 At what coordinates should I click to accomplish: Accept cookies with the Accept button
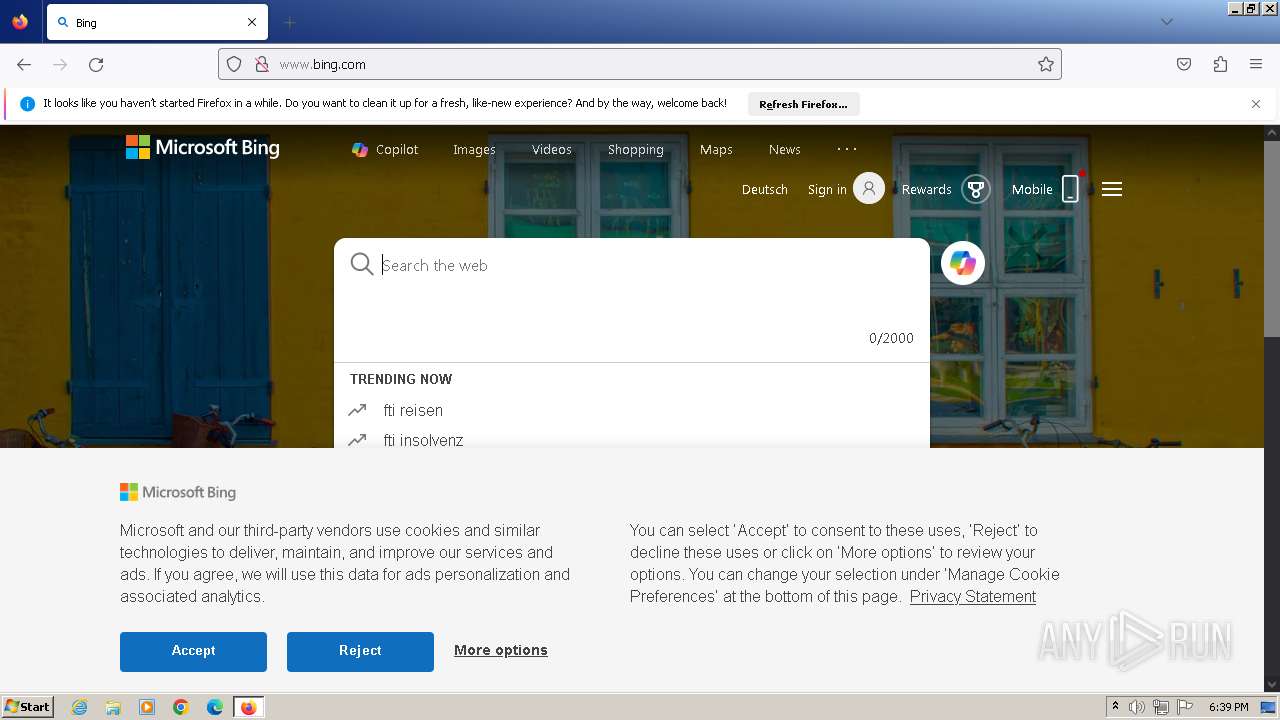pyautogui.click(x=193, y=651)
